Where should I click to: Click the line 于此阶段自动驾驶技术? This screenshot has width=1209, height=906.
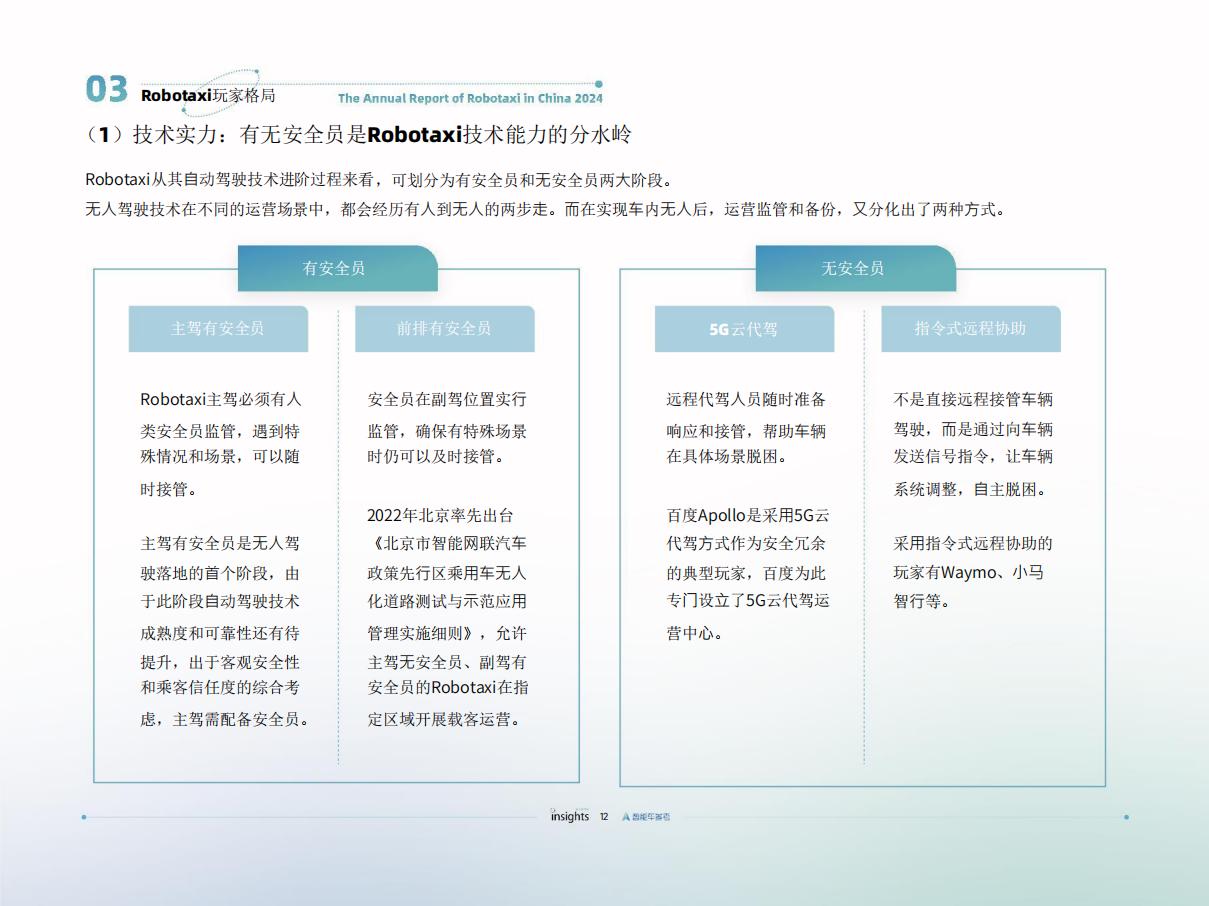[x=220, y=602]
